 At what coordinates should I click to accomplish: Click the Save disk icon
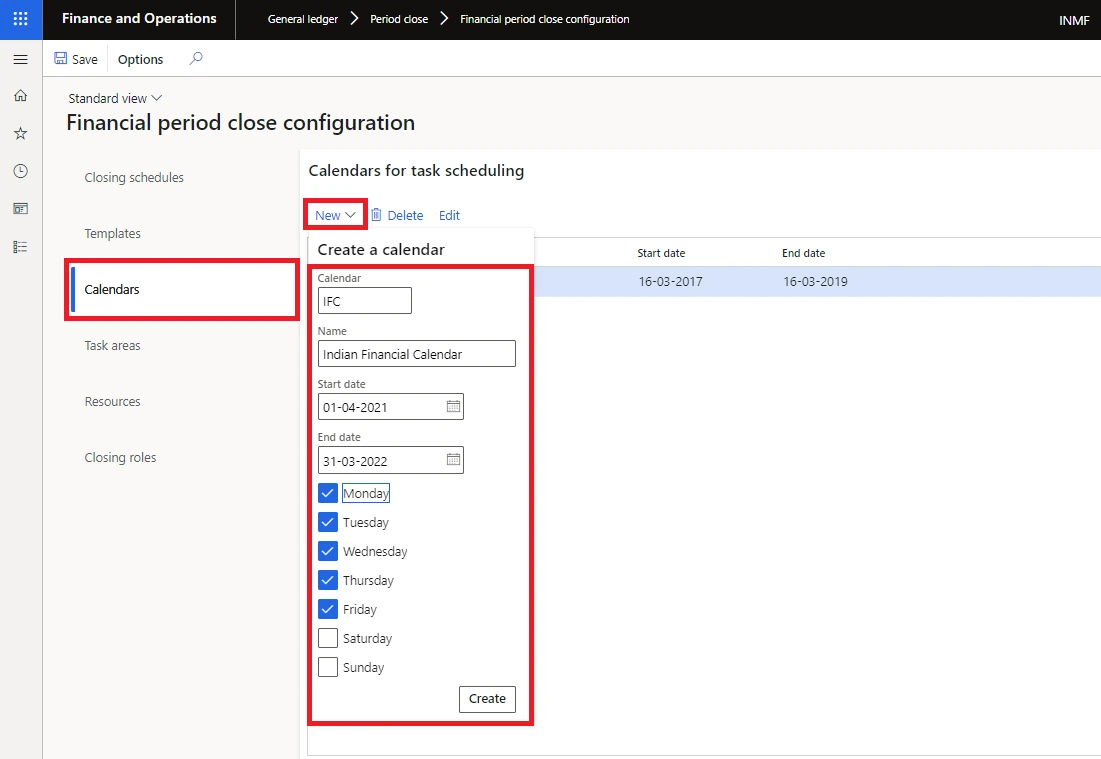tap(61, 59)
